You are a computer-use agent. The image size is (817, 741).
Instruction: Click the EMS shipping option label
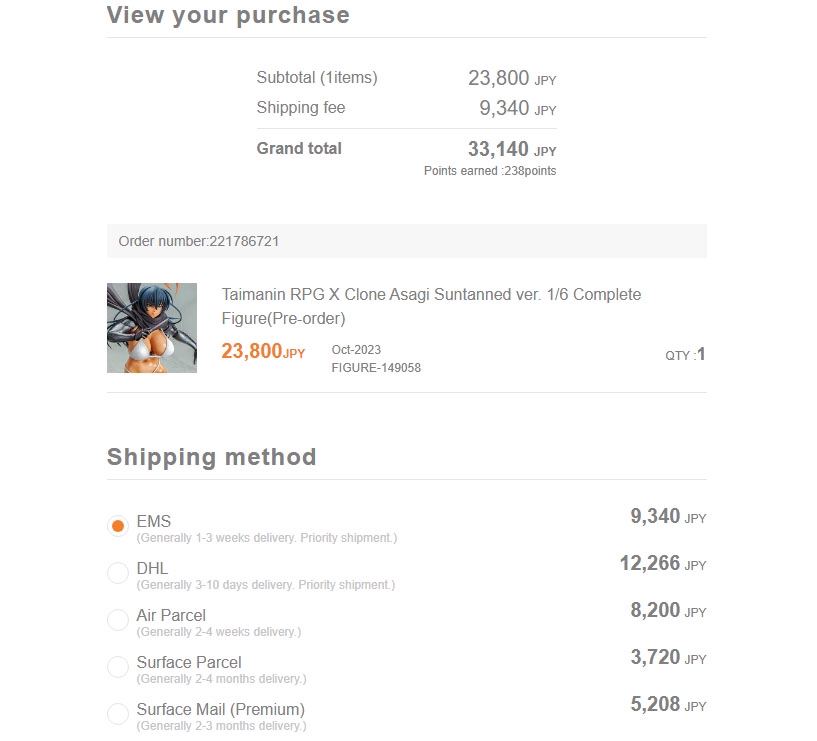click(154, 521)
